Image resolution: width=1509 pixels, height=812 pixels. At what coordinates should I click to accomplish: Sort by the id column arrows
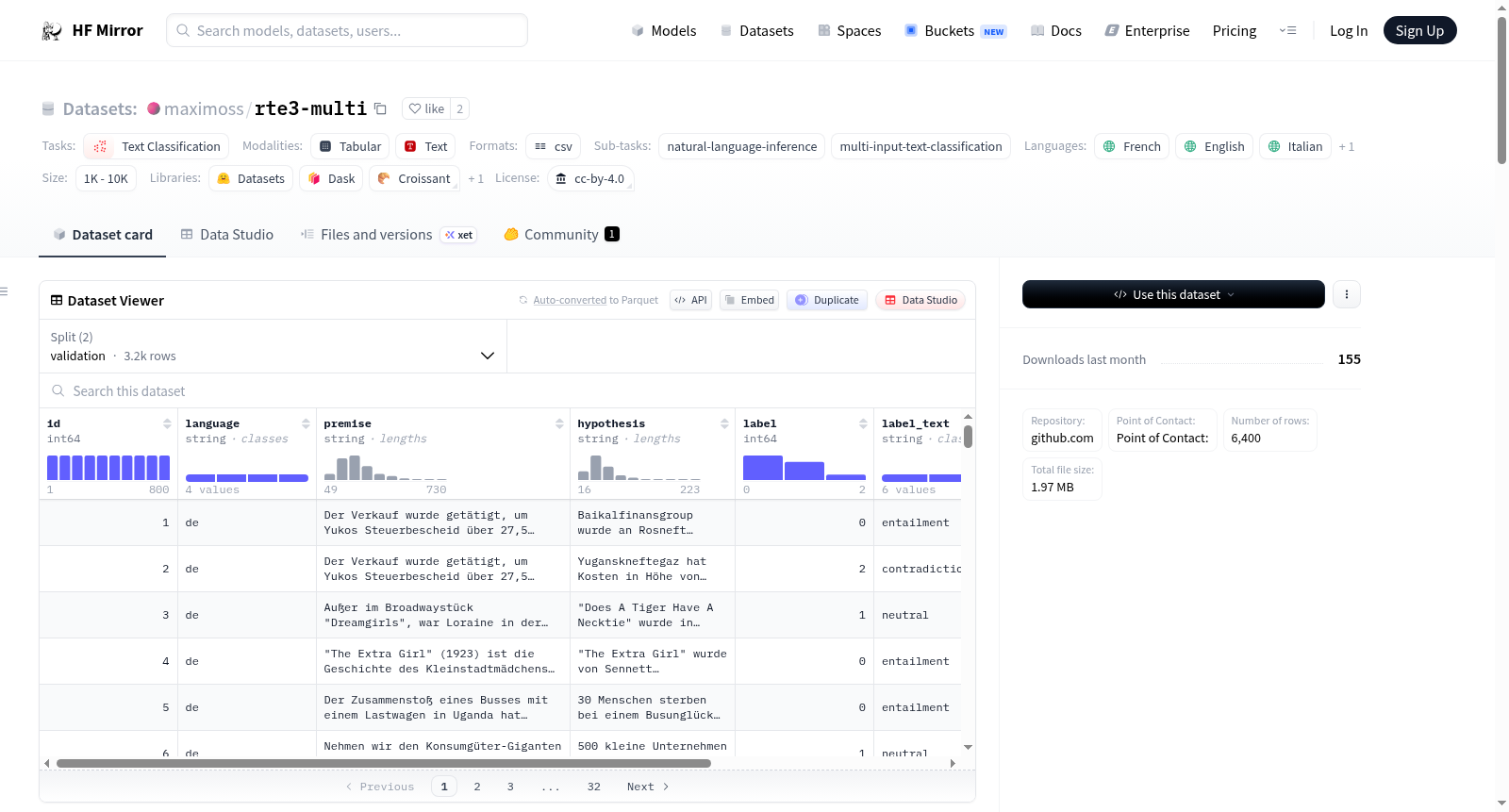[x=167, y=423]
